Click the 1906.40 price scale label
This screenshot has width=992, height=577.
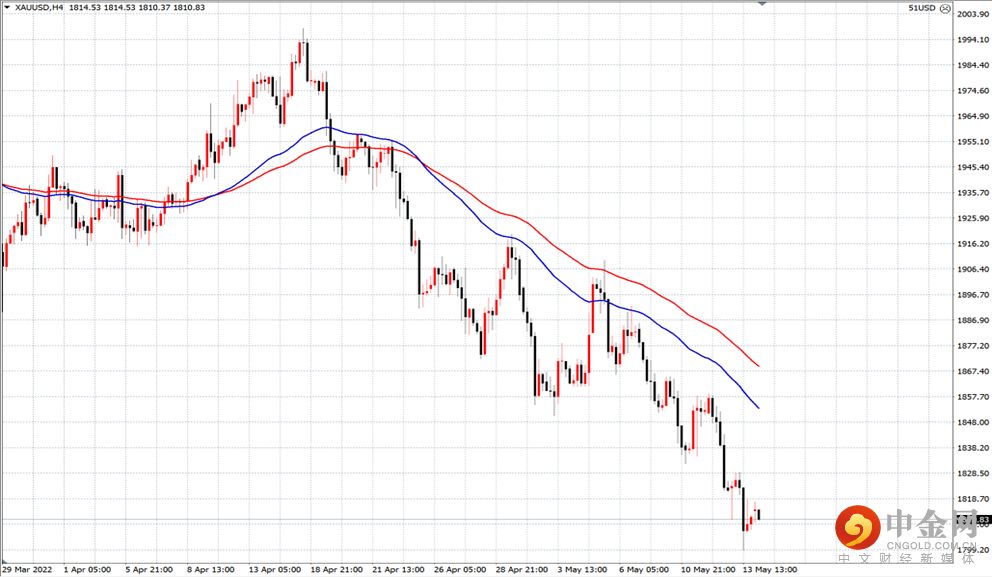tap(973, 269)
